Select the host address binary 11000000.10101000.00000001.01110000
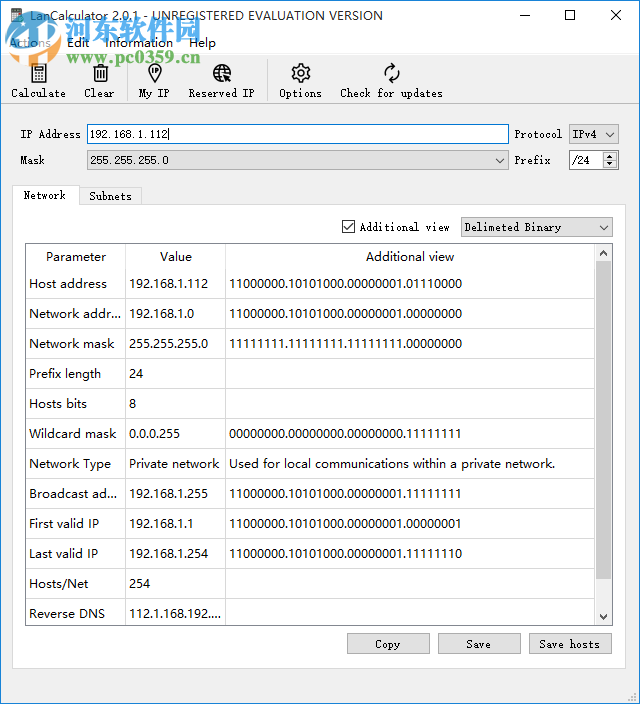The height and width of the screenshot is (704, 640). 345,284
